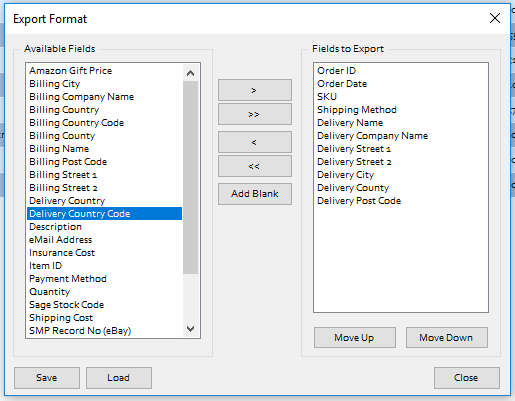Save the export format
The width and height of the screenshot is (515, 401).
pyautogui.click(x=47, y=378)
